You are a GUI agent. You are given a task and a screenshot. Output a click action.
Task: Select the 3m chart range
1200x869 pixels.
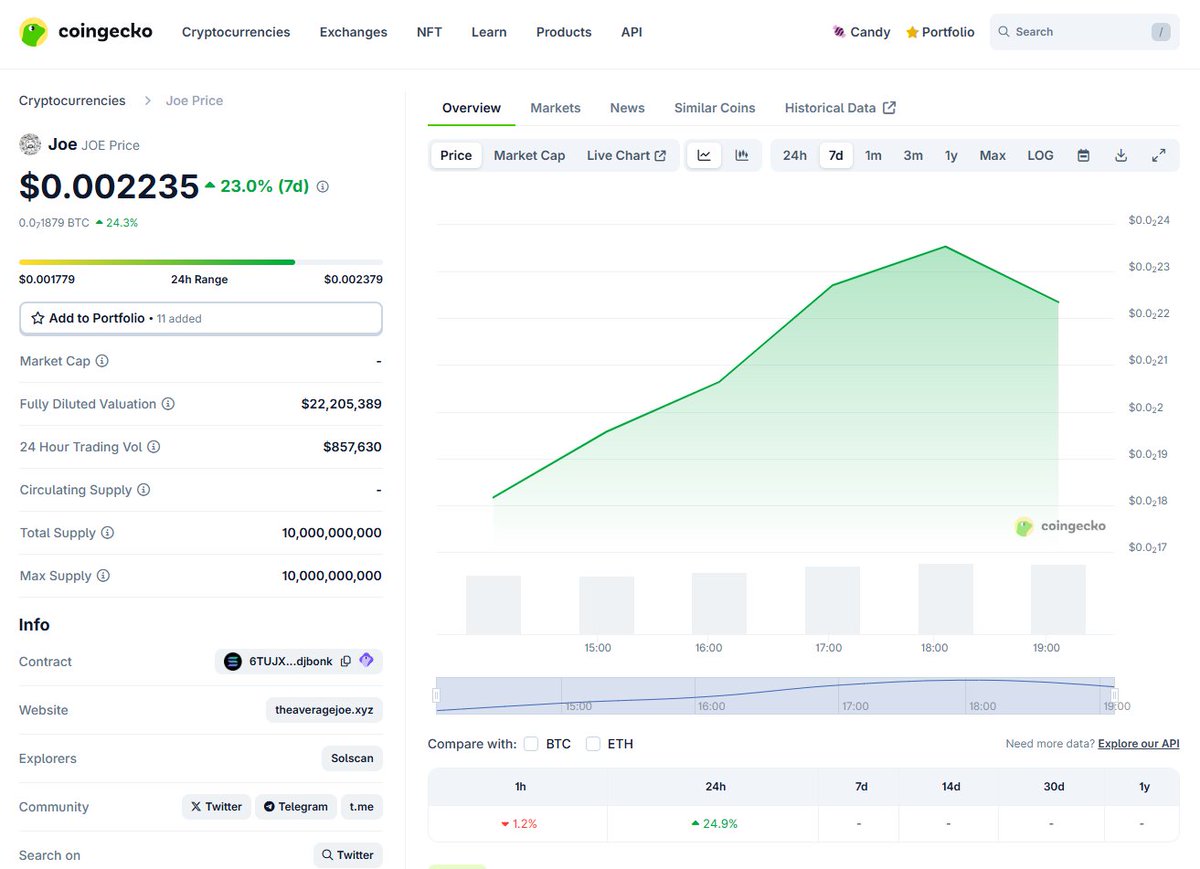913,155
